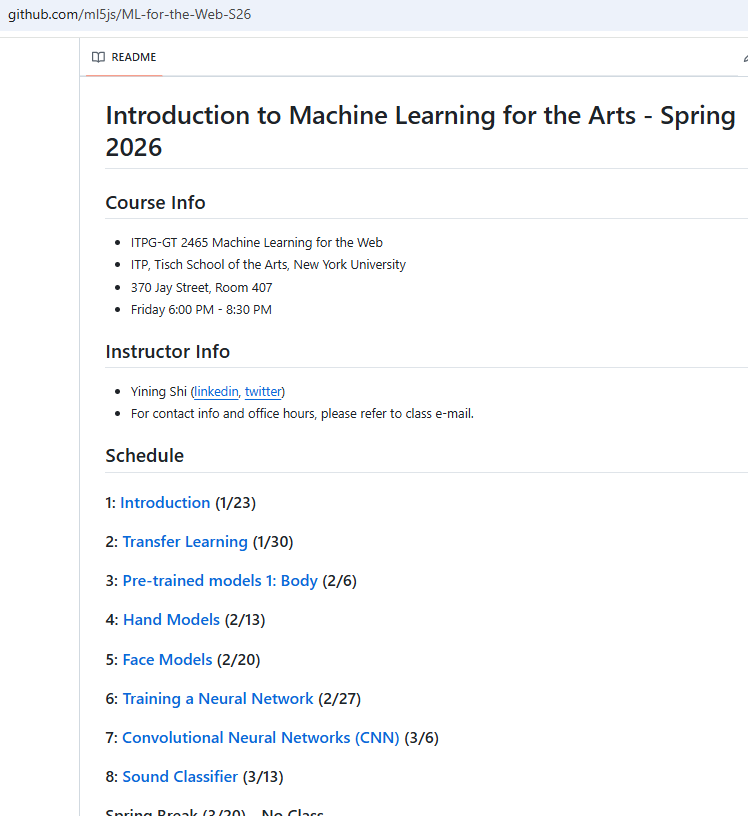Click the Course Info heading
748x816 pixels.
click(x=155, y=202)
